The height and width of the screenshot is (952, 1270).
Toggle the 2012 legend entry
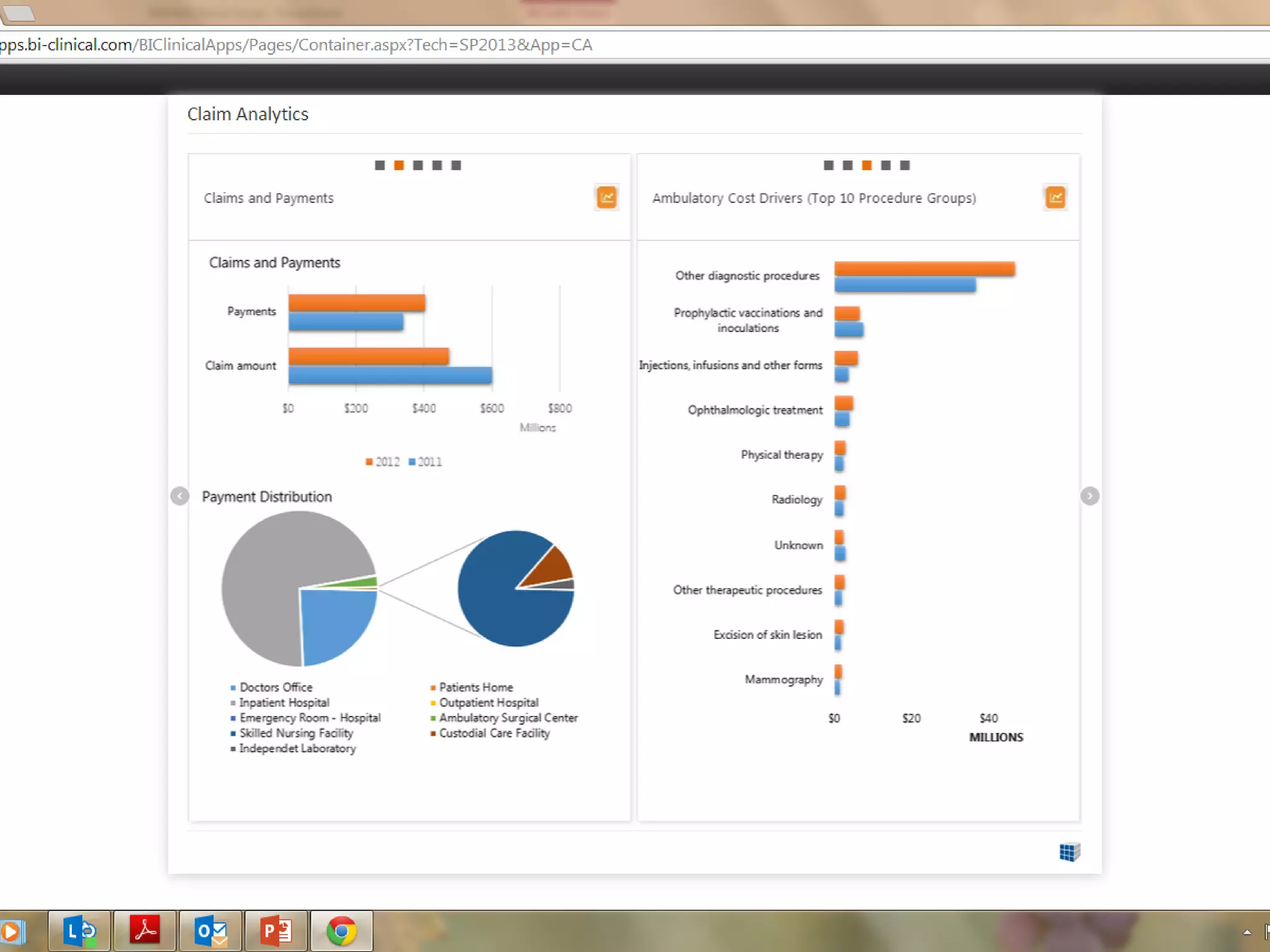tap(383, 462)
